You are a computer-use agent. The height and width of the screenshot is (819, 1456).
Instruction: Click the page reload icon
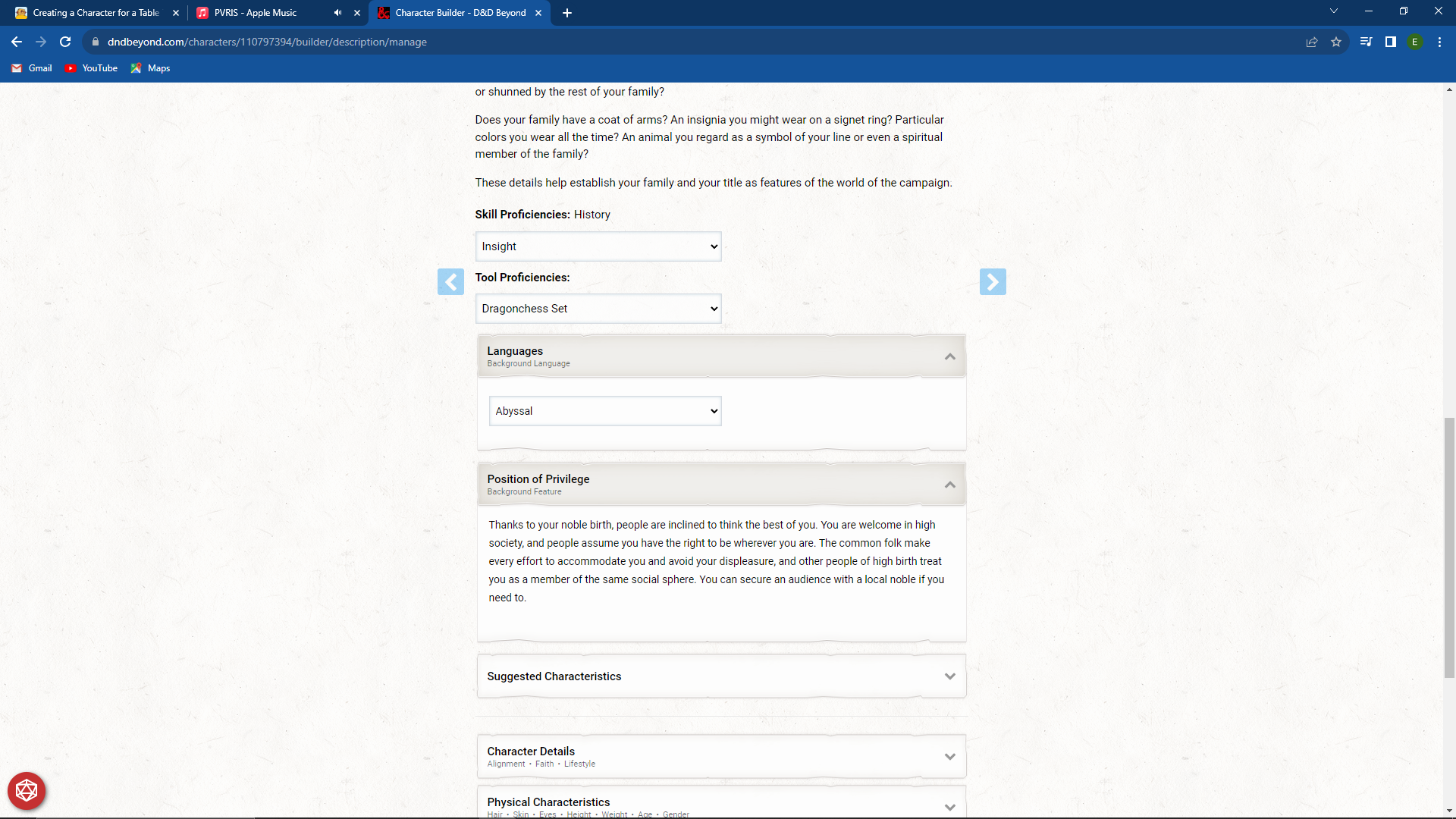pos(64,42)
